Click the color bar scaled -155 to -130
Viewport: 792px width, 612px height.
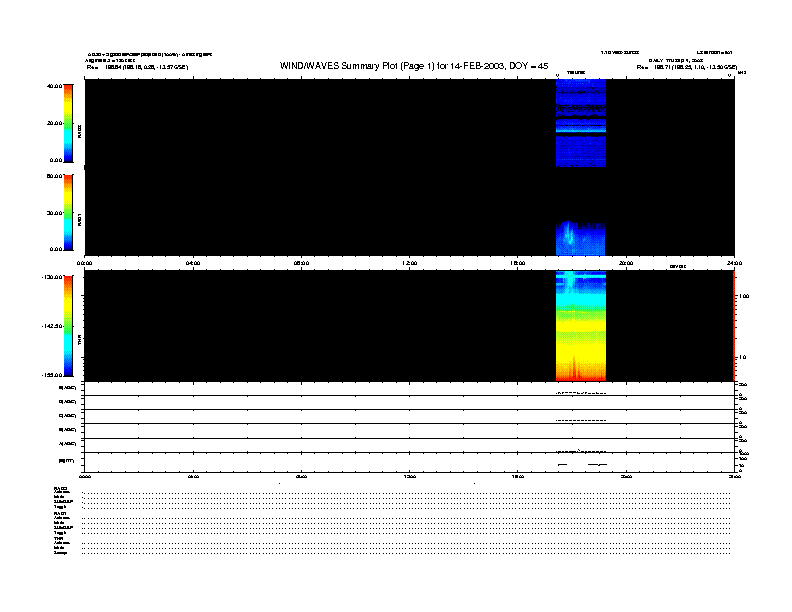point(68,326)
